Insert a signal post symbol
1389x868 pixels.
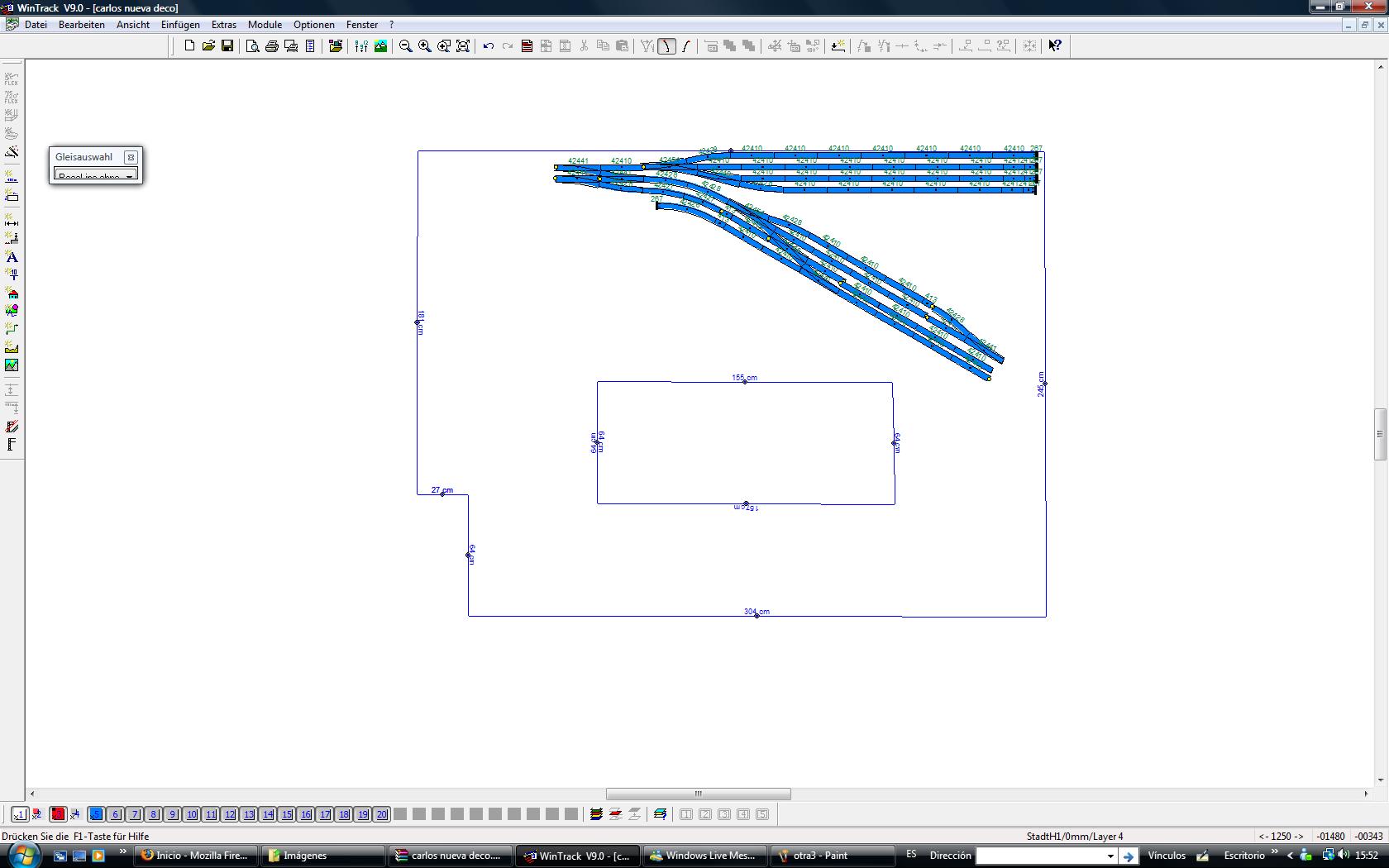(12, 274)
